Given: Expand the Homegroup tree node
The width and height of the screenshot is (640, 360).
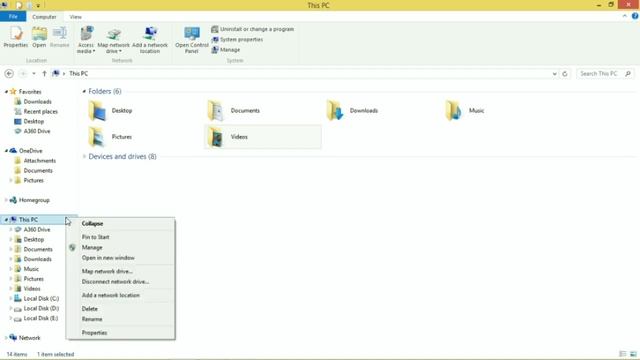Looking at the screenshot, I should 6,200.
